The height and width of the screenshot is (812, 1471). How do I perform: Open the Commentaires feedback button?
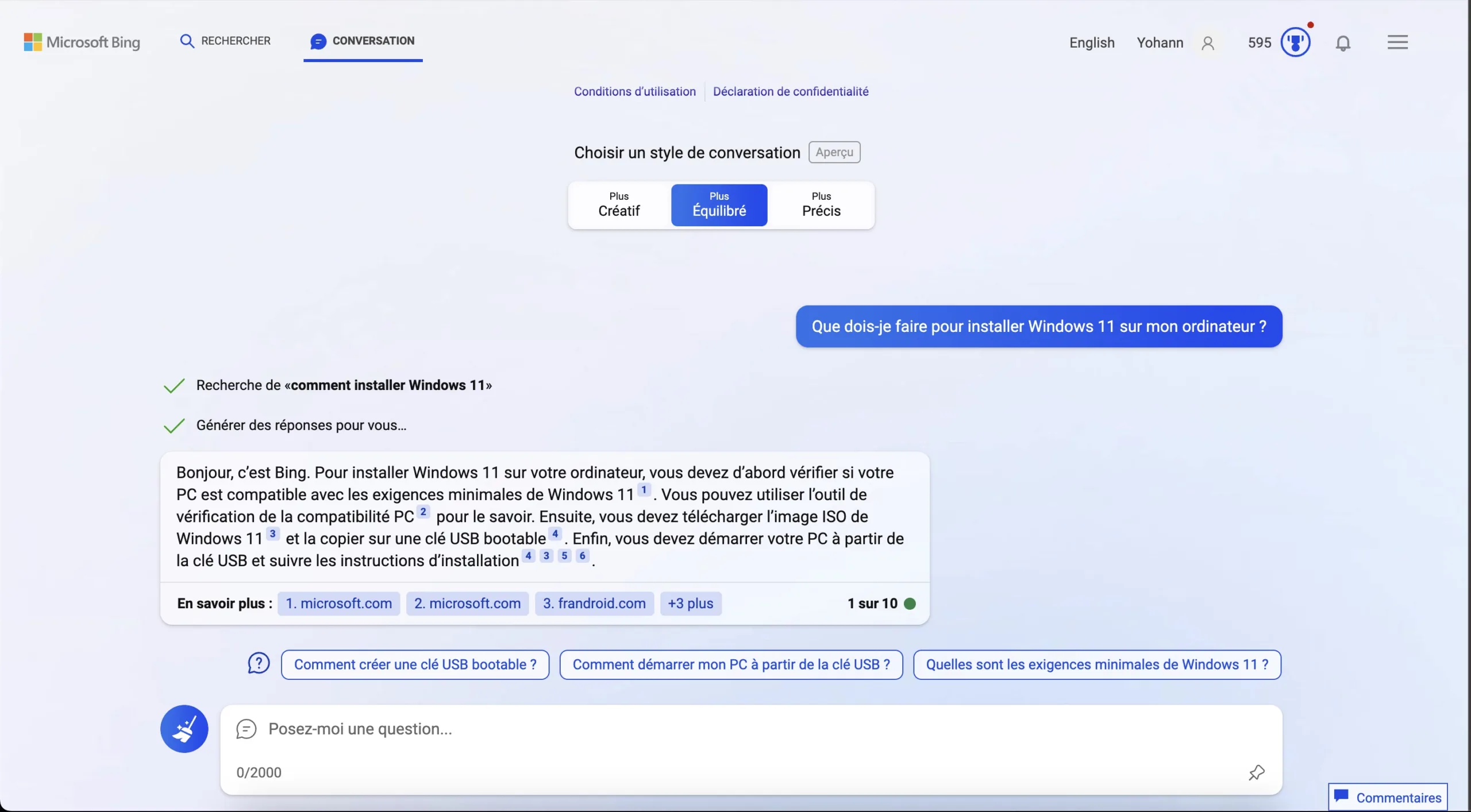[1388, 797]
